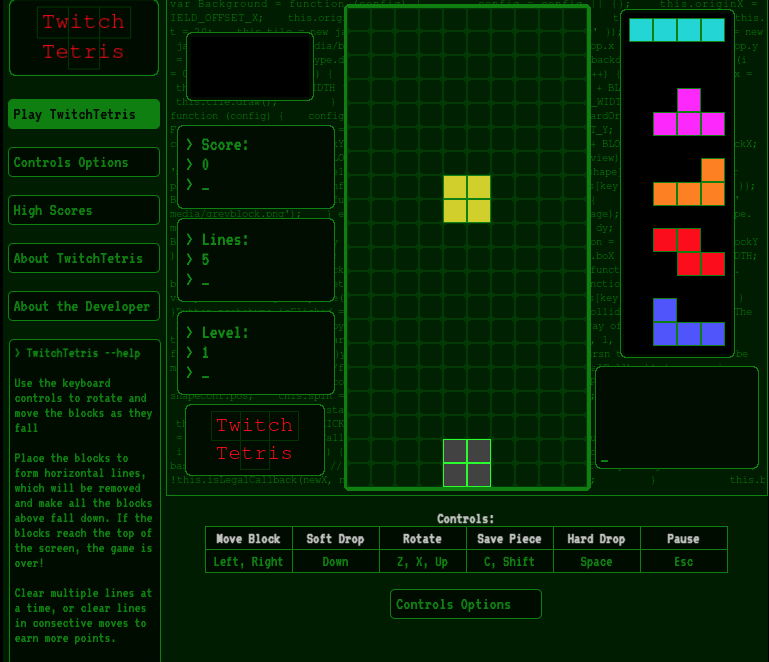Open About TwitchTetris page
Image resolution: width=769 pixels, height=662 pixels.
(x=84, y=258)
